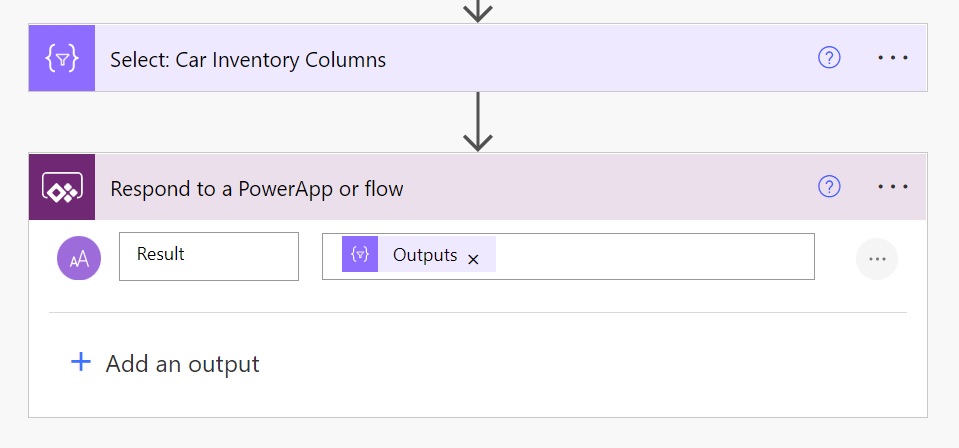Click the plus icon for Add an output

[81, 362]
